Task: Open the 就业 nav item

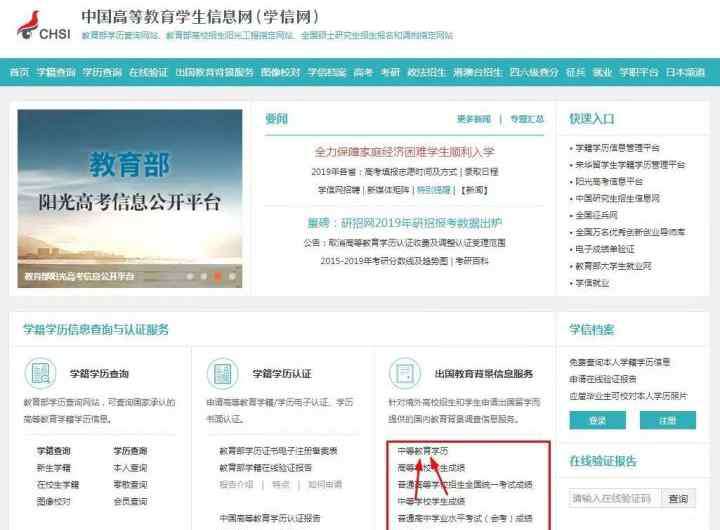Action: 602,73
